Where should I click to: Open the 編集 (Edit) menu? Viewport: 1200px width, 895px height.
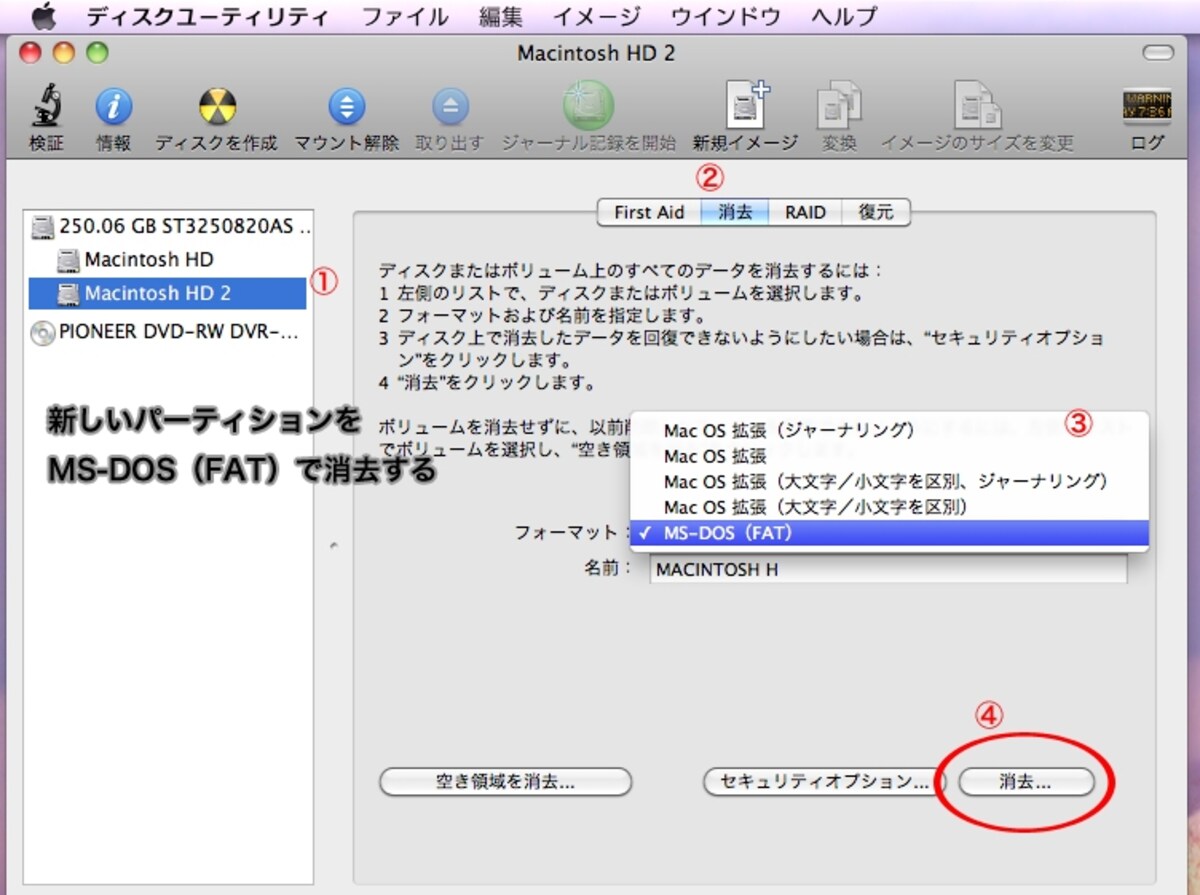click(501, 16)
